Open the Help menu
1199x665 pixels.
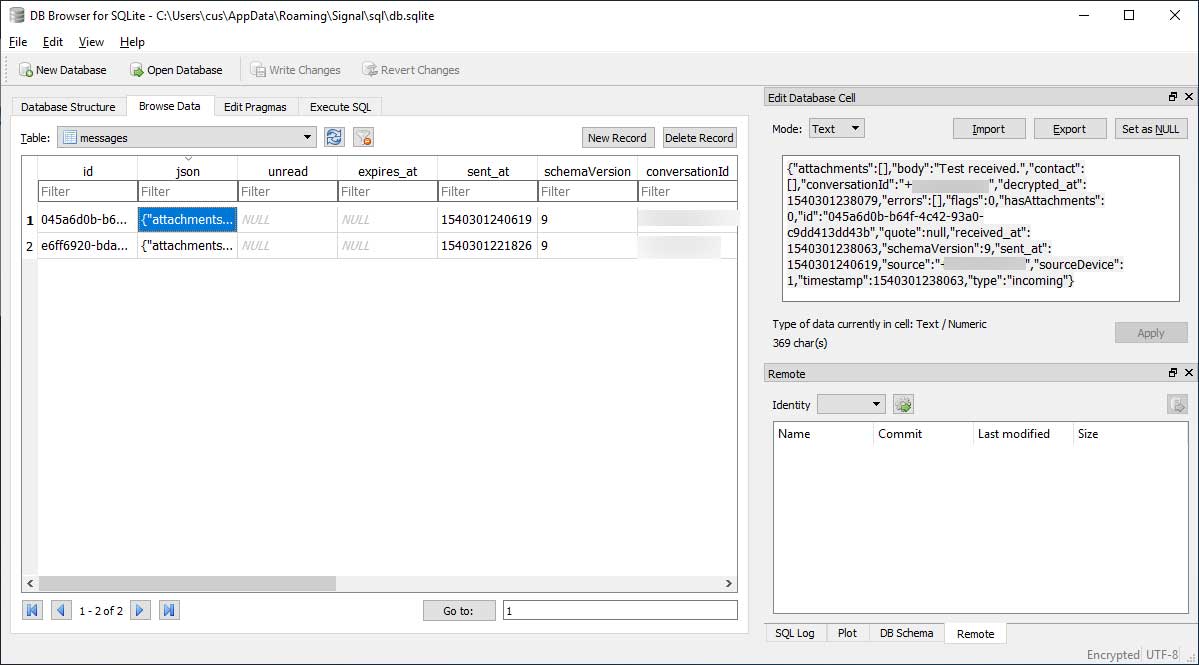tap(132, 42)
